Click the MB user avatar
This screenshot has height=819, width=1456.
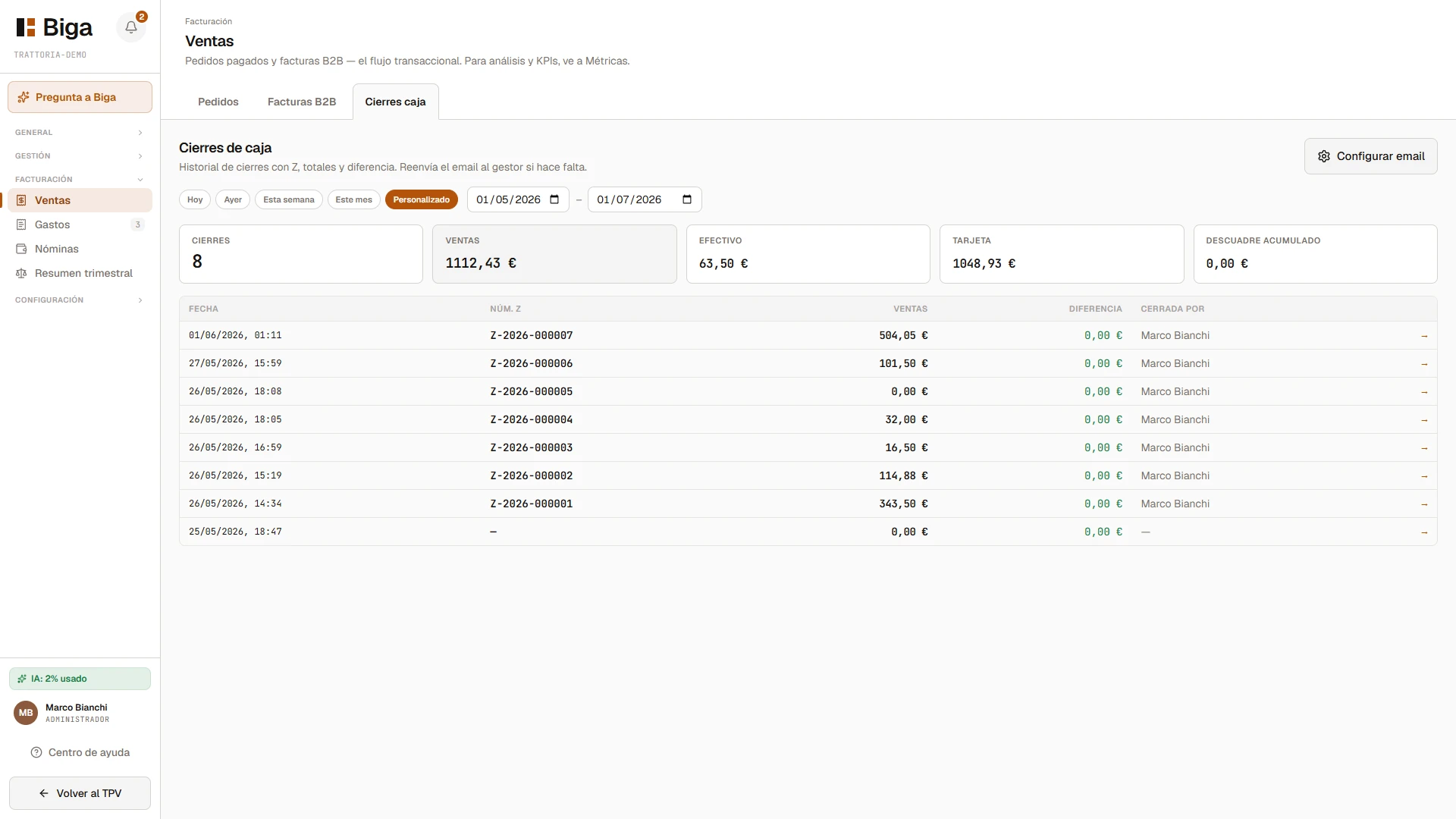[x=26, y=713]
